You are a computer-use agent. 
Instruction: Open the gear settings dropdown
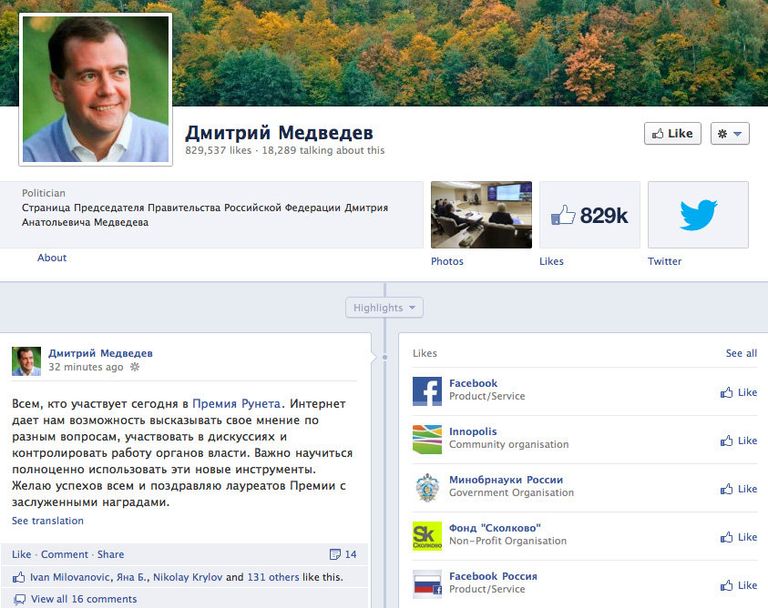730,133
